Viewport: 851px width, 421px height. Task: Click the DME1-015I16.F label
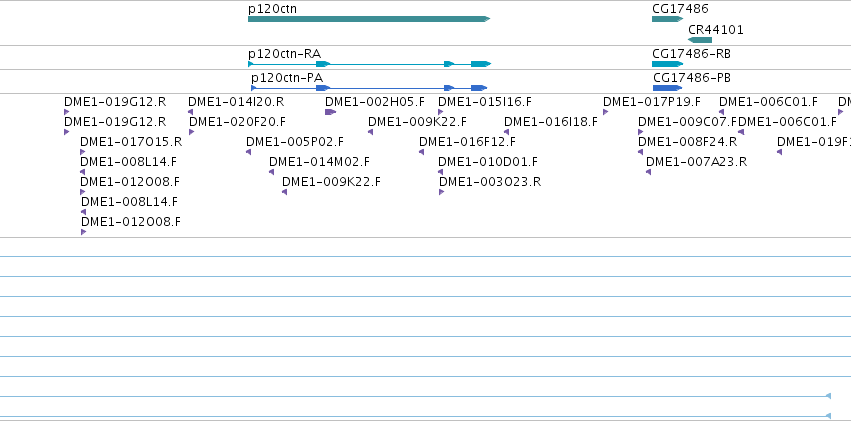[x=485, y=101]
